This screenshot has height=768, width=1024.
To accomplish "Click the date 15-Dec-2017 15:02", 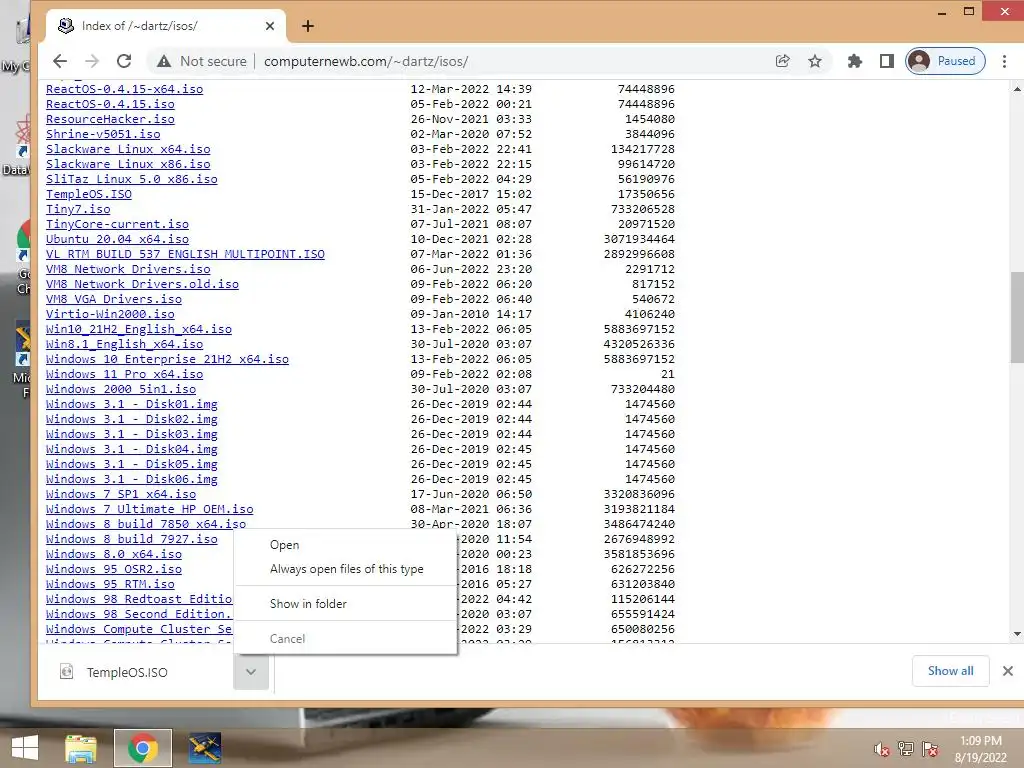I will pyautogui.click(x=471, y=194).
